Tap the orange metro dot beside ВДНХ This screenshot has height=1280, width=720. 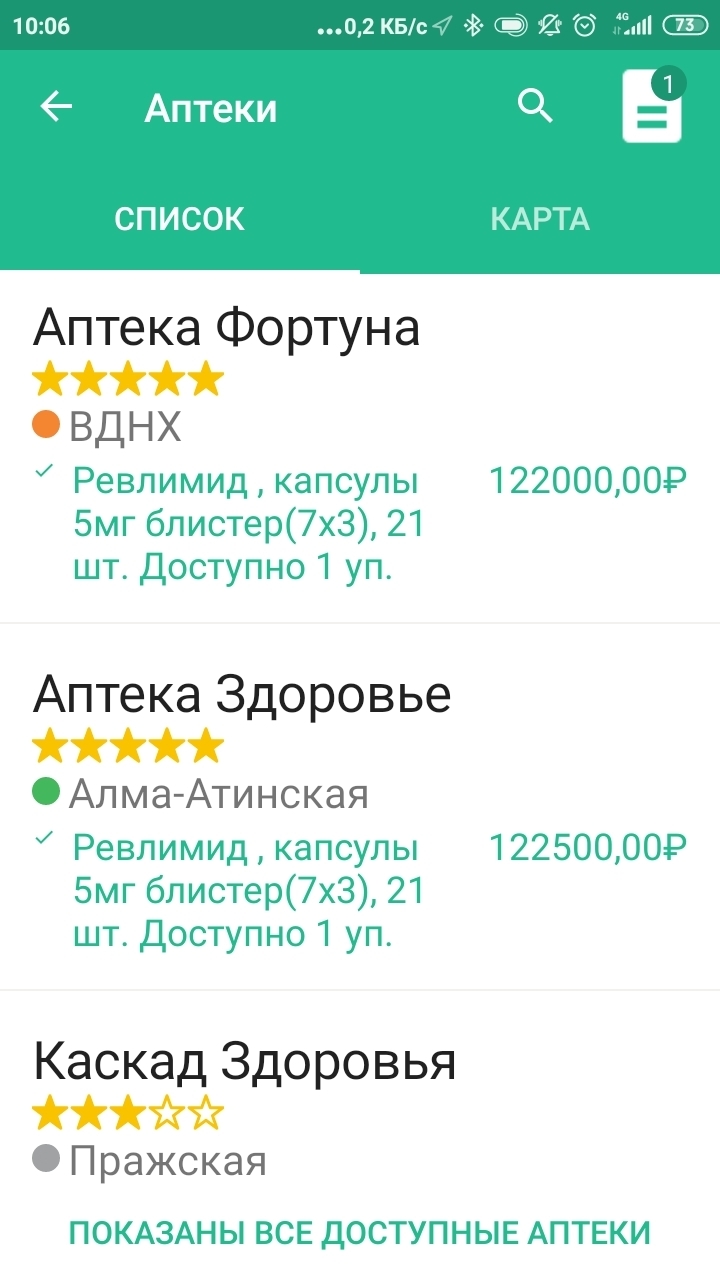tap(46, 425)
